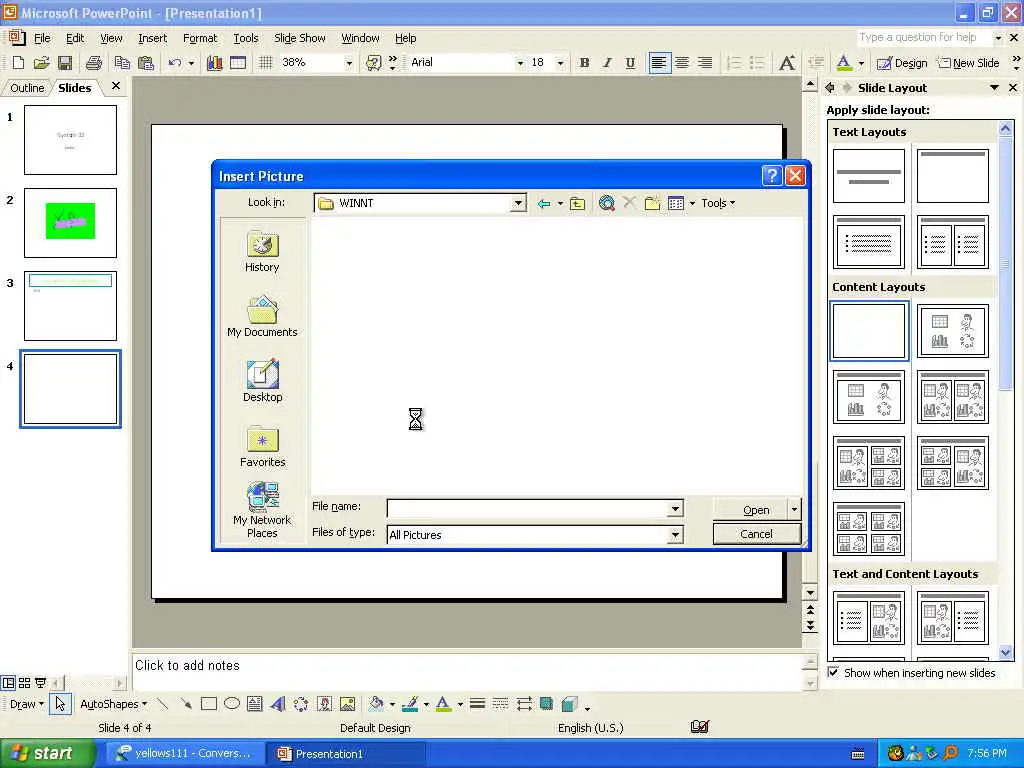Switch to the Outline tab
This screenshot has height=768, width=1024.
coord(27,88)
